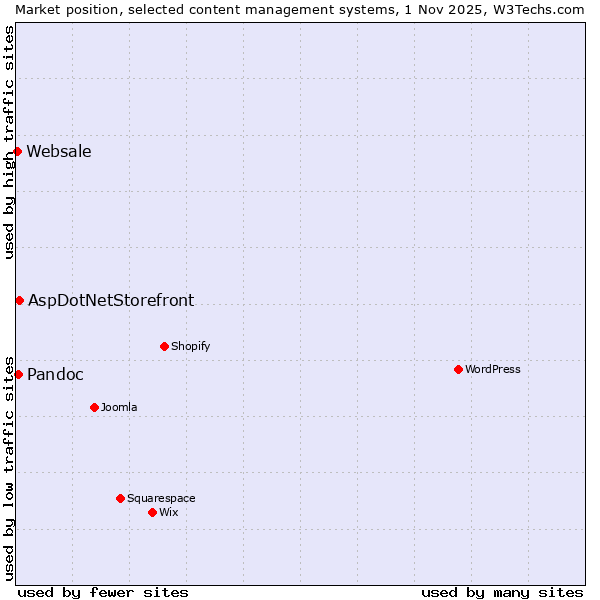600x600 pixels.
Task: Click the Wix text label
Action: pos(169,512)
